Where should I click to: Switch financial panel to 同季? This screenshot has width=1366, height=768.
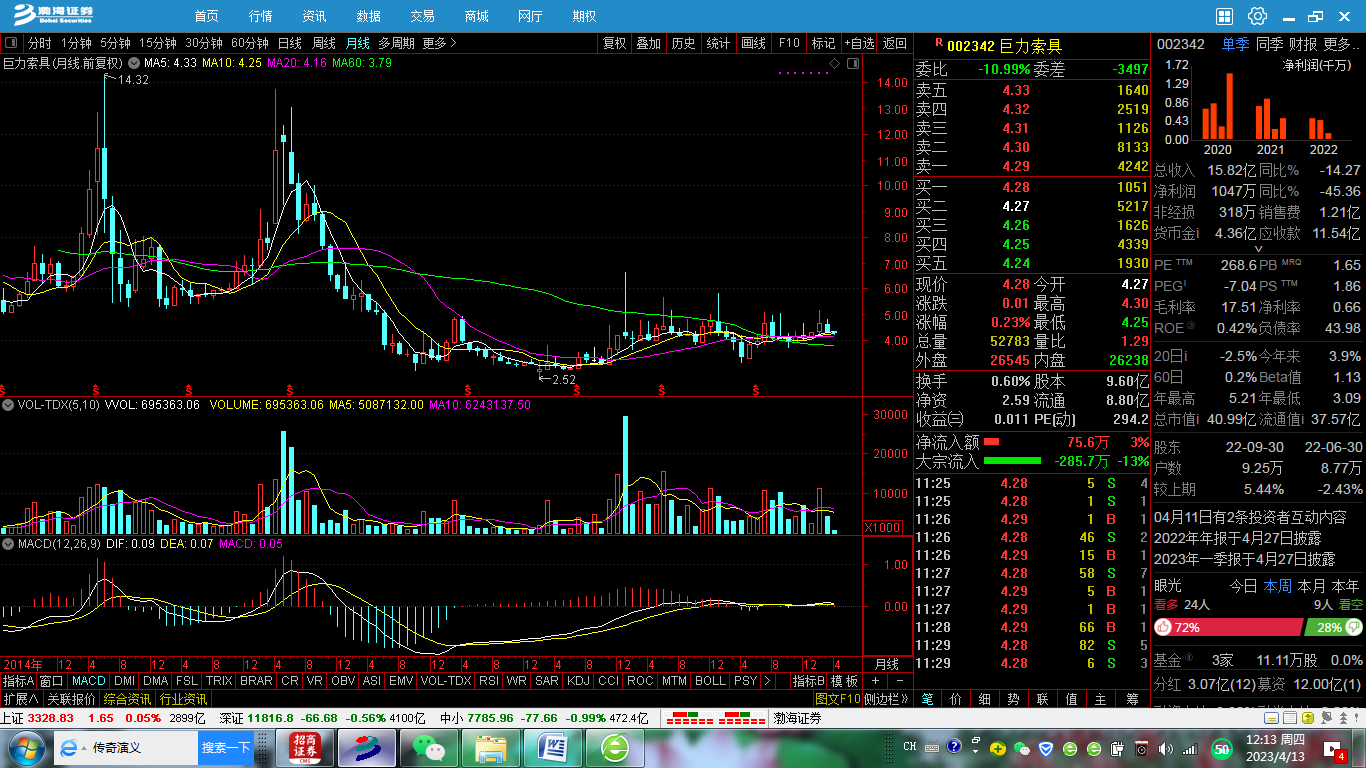pyautogui.click(x=1269, y=44)
